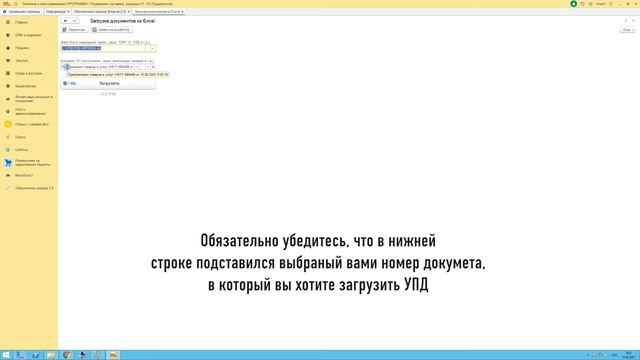Open the Склад и доставка sidebar section

point(29,73)
